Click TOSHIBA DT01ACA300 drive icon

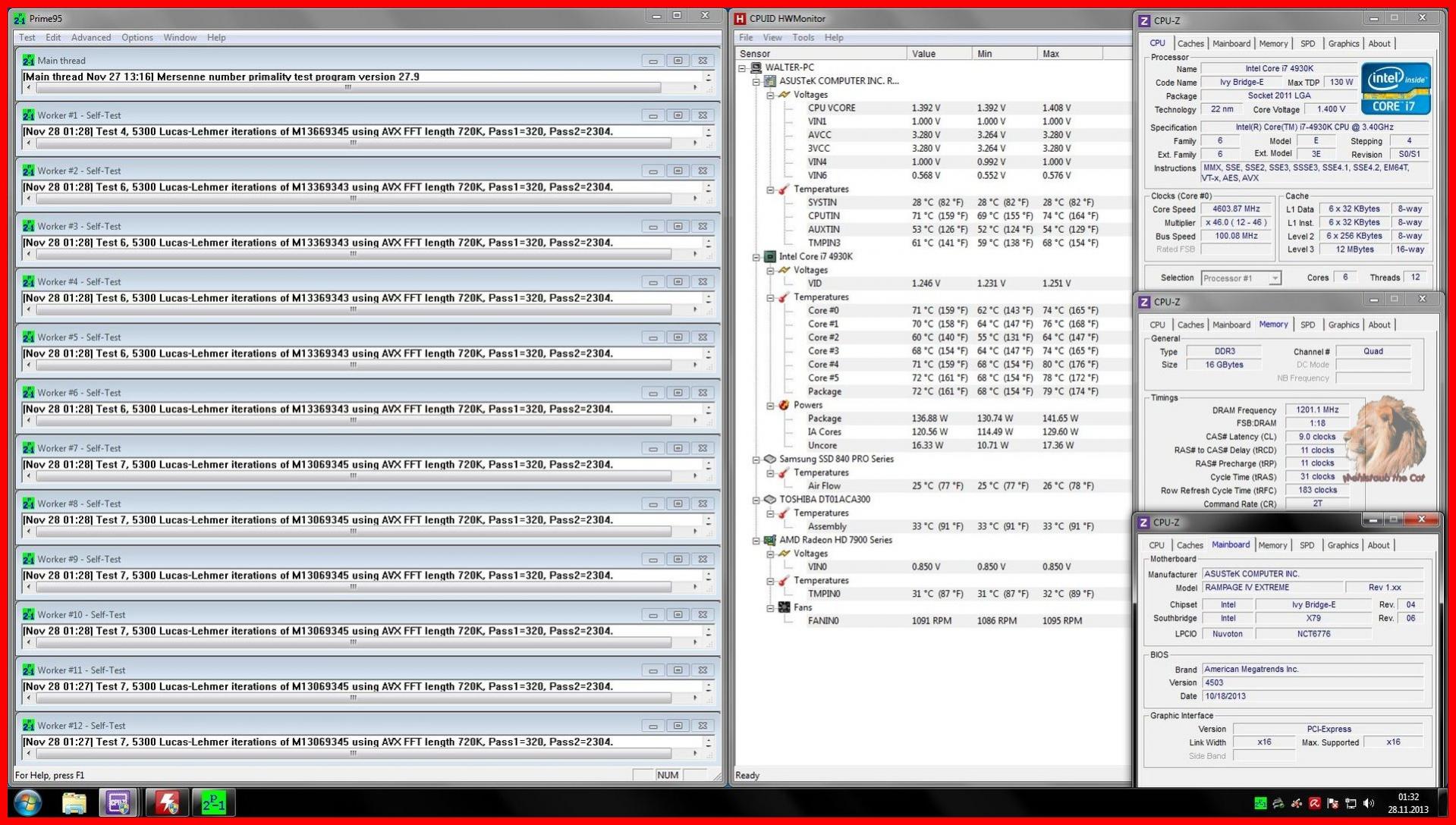click(770, 499)
